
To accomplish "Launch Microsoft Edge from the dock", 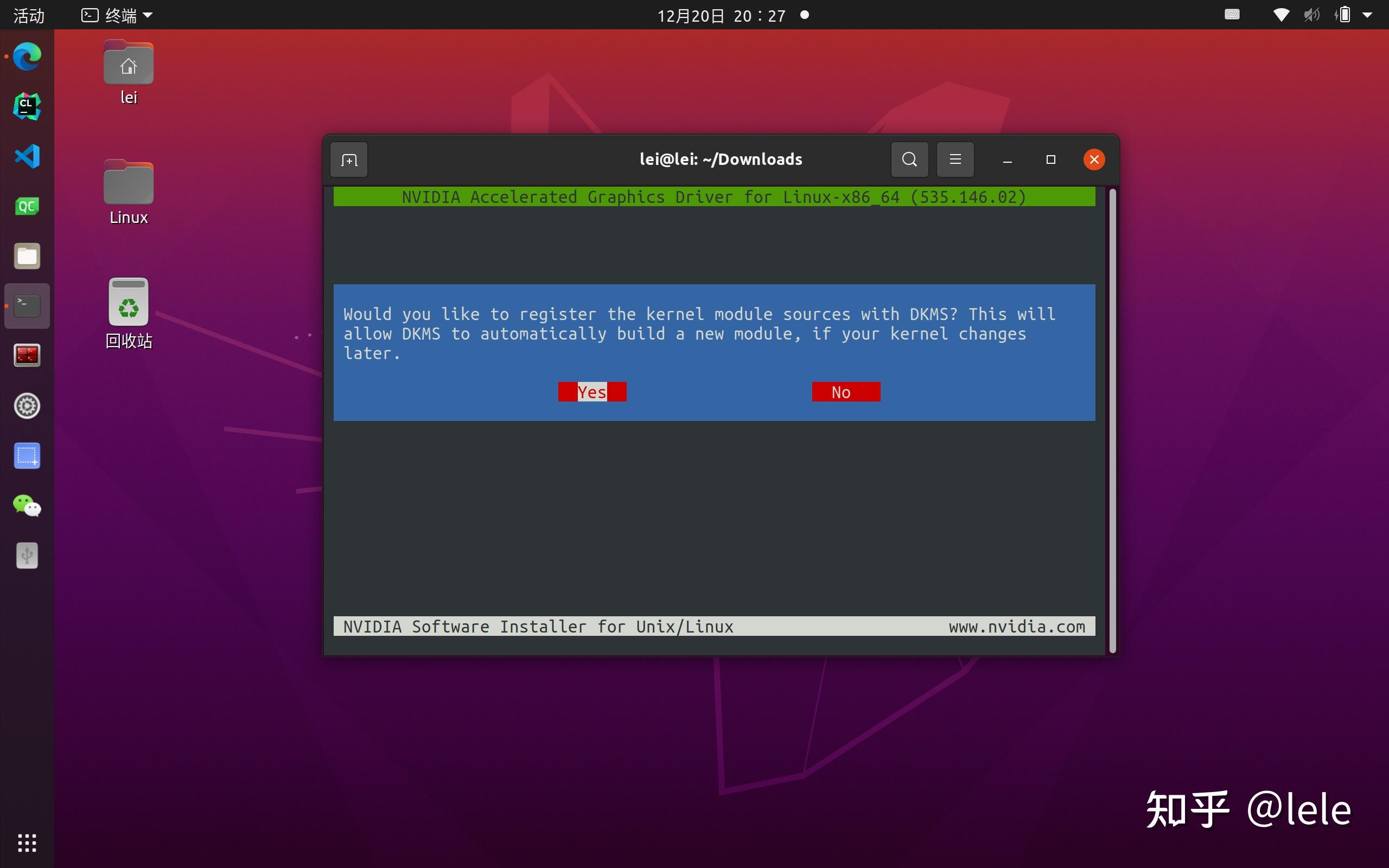I will pos(27,56).
